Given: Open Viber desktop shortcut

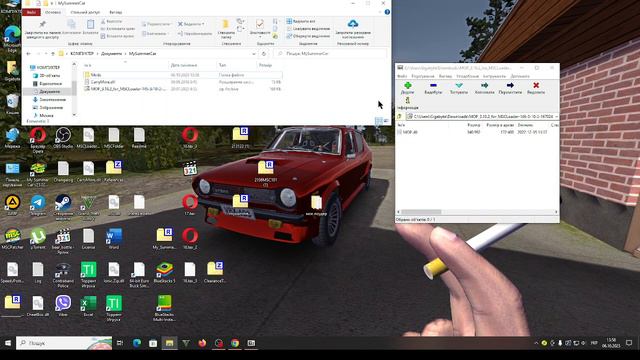Looking at the screenshot, I should (x=63, y=307).
